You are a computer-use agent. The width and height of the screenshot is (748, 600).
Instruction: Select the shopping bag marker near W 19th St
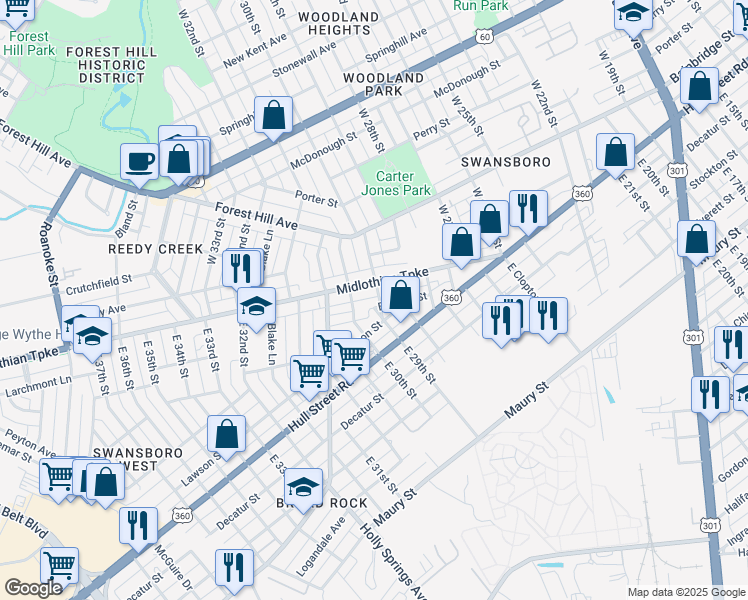click(616, 153)
